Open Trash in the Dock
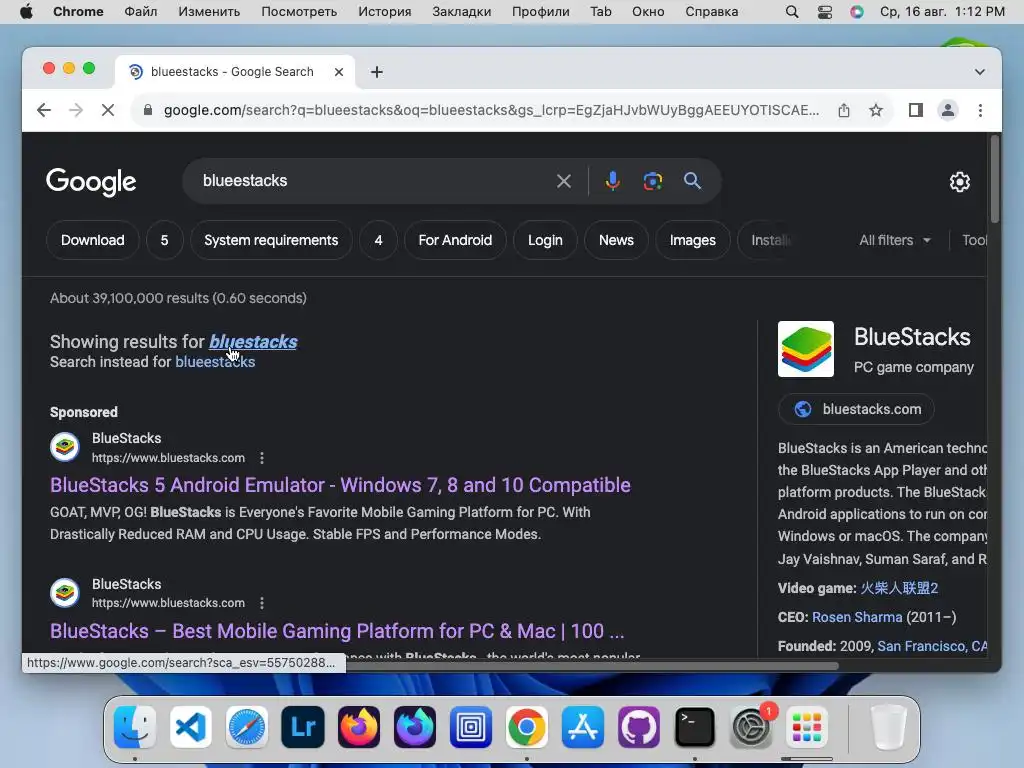Image resolution: width=1024 pixels, height=768 pixels. point(888,727)
